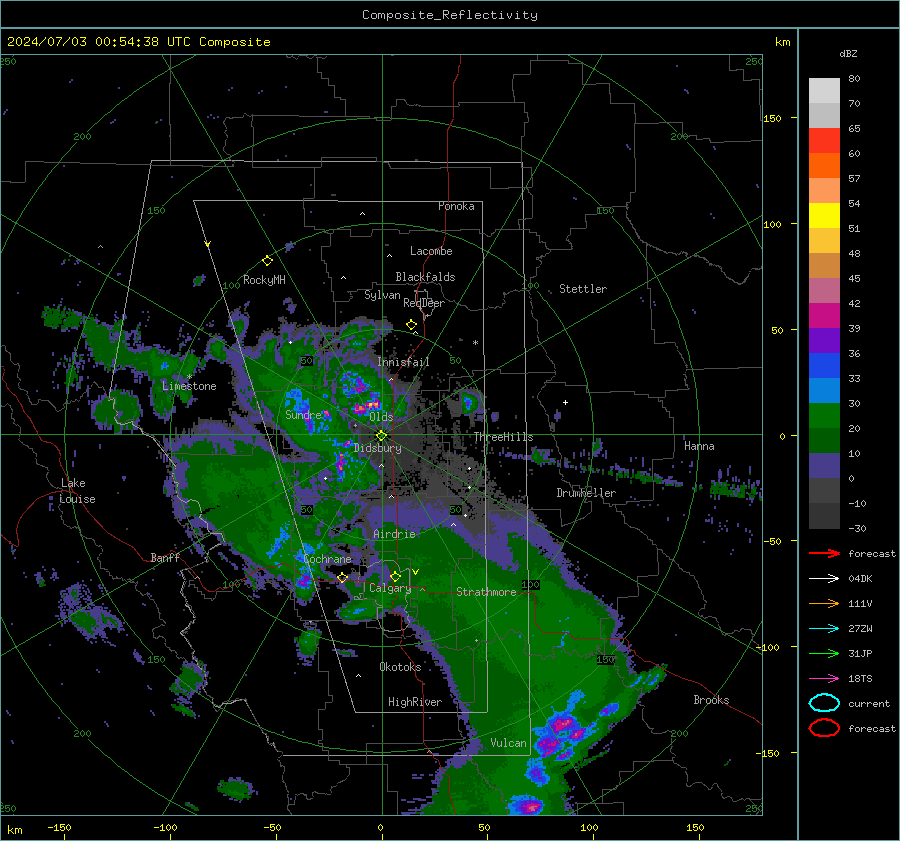Click the yellow 51-54 dBZ swatch
Viewport: 900px width, 841px height.
point(824,216)
